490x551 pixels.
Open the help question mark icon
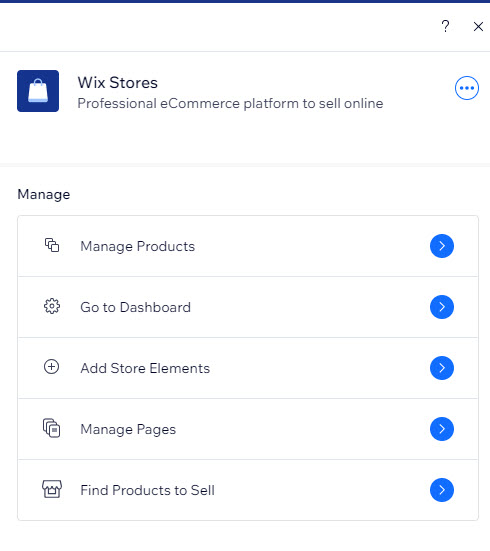pos(445,26)
